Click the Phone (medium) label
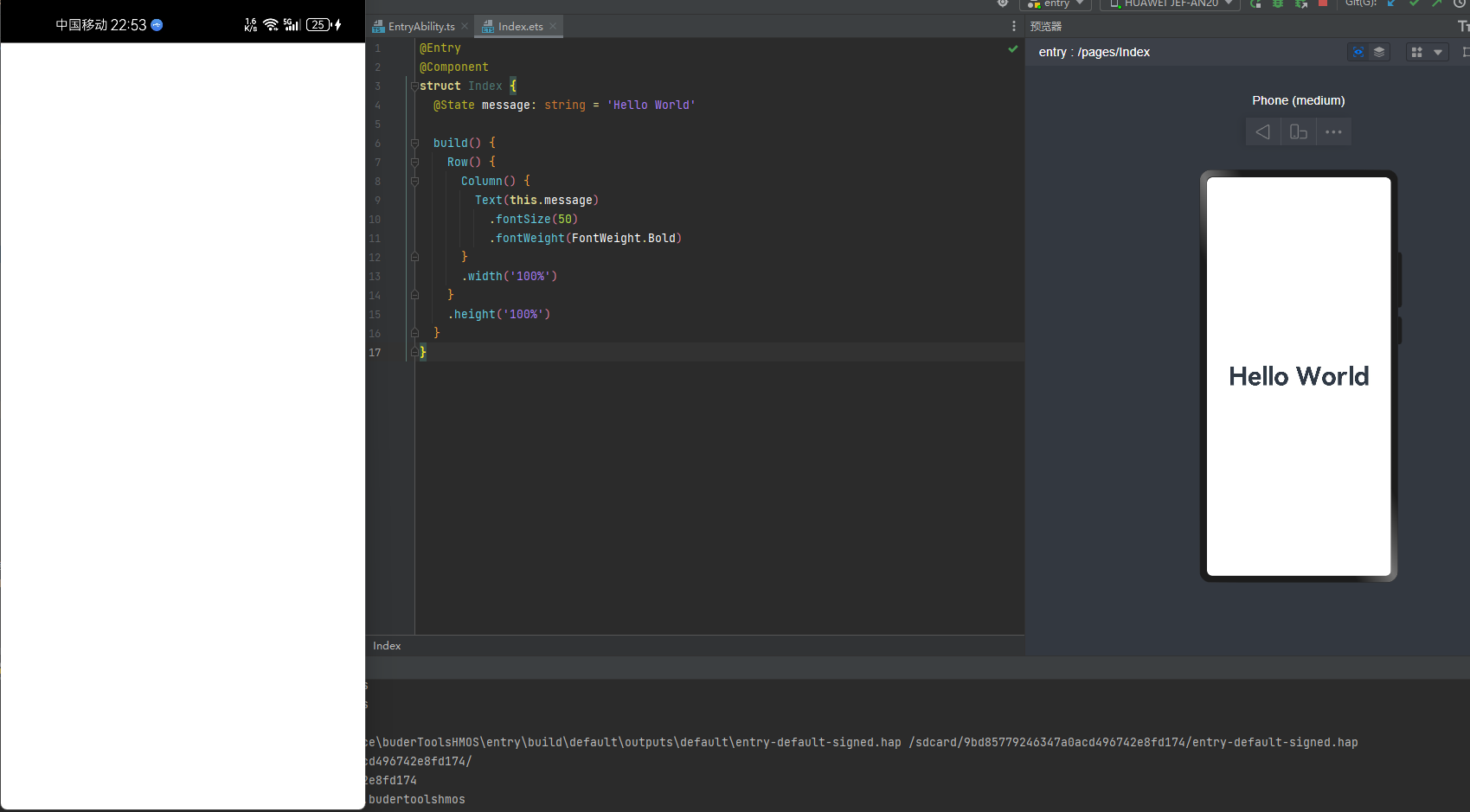 coord(1298,101)
